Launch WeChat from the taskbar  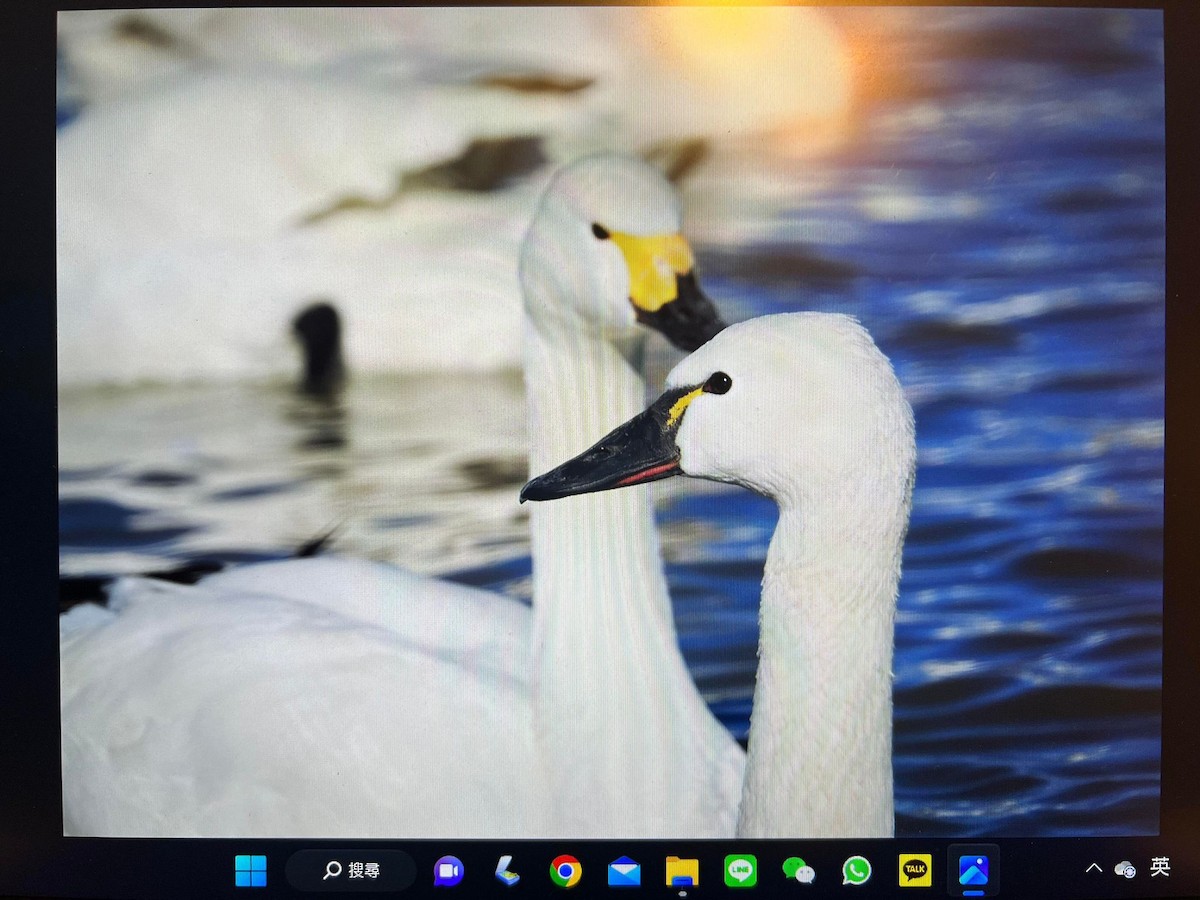tap(800, 870)
